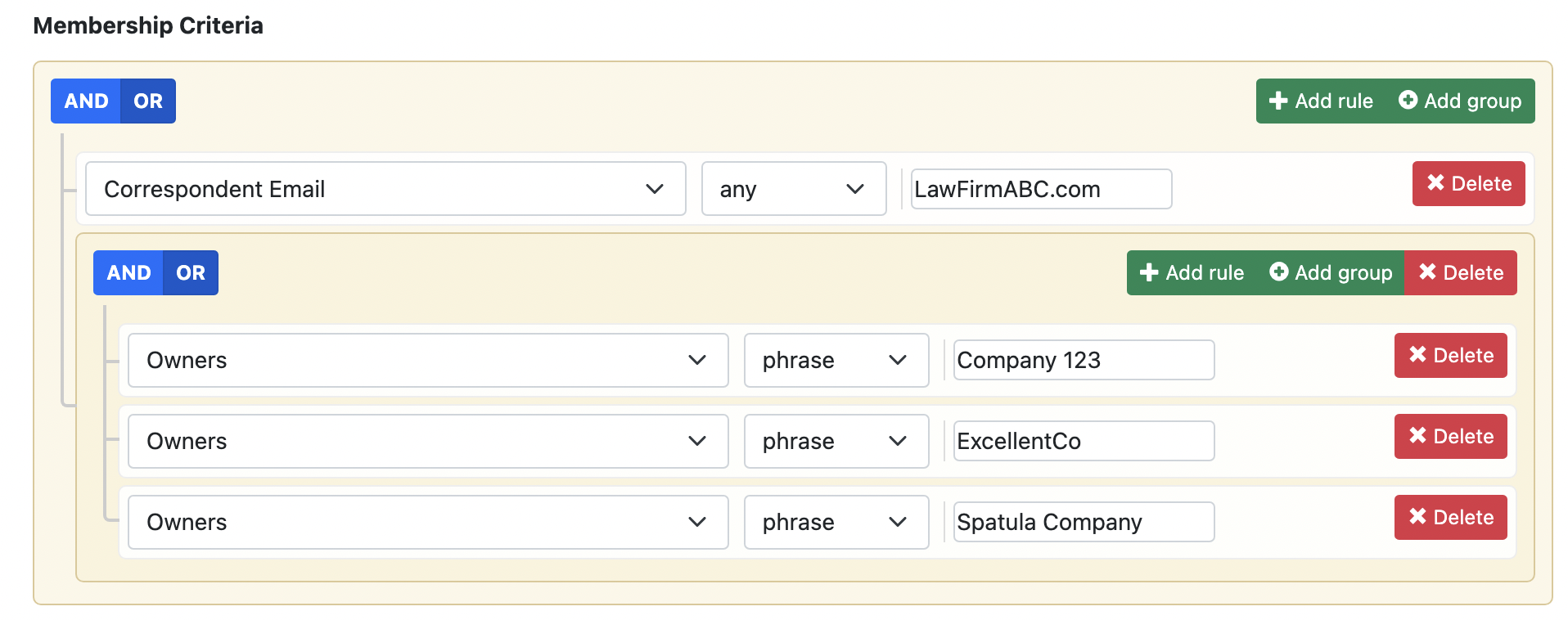Click the X icon deleting the nested group
This screenshot has height=620, width=1568.
[1428, 272]
